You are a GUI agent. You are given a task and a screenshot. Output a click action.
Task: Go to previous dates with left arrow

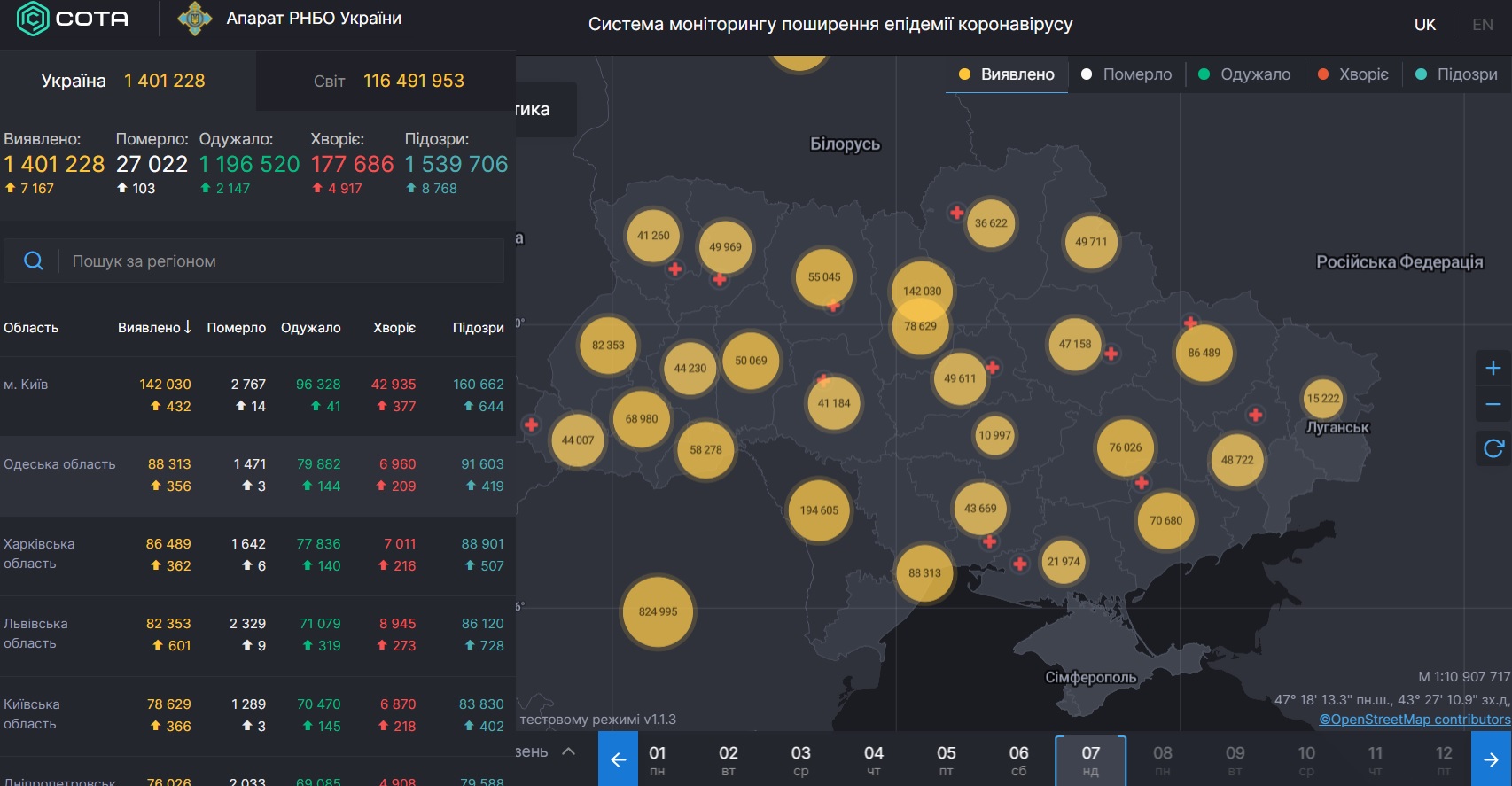click(x=618, y=759)
